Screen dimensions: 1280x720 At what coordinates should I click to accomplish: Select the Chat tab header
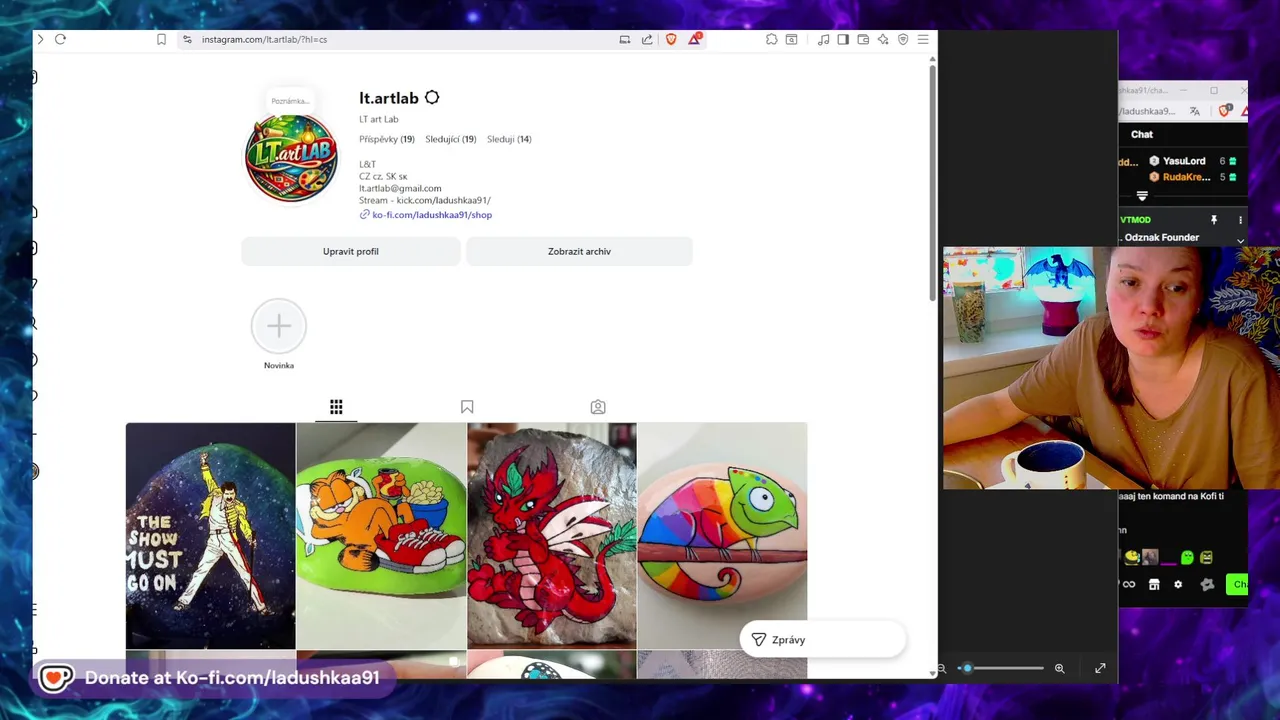(1142, 134)
